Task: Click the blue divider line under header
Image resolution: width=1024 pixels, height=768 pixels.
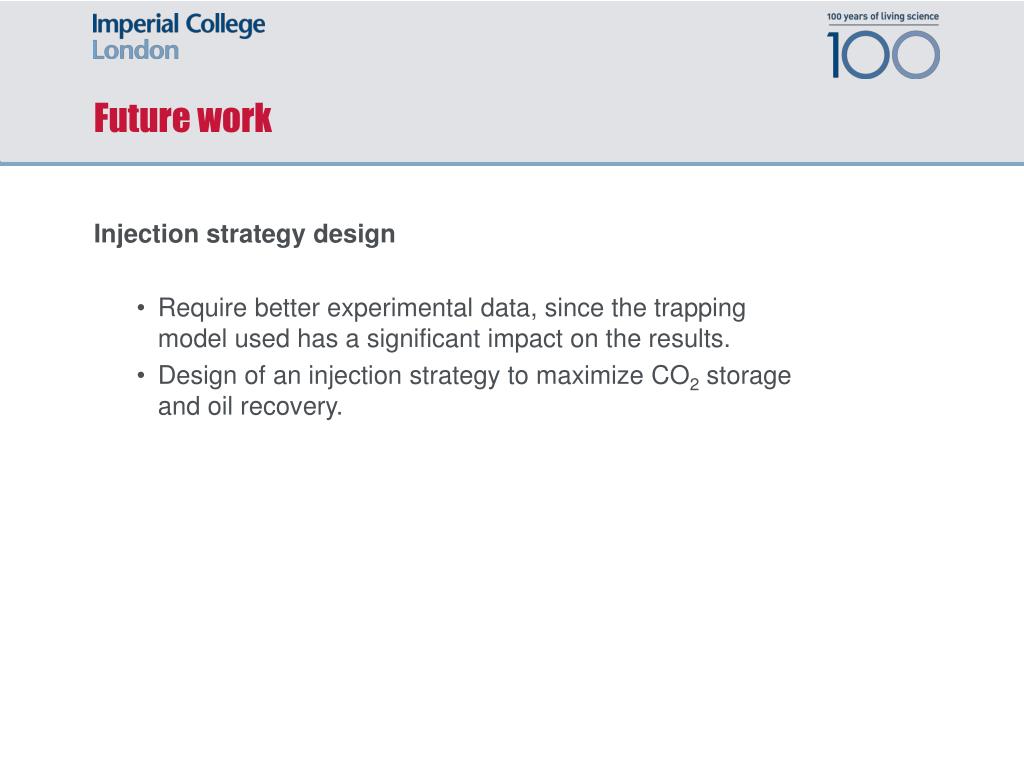Action: pyautogui.click(x=512, y=163)
